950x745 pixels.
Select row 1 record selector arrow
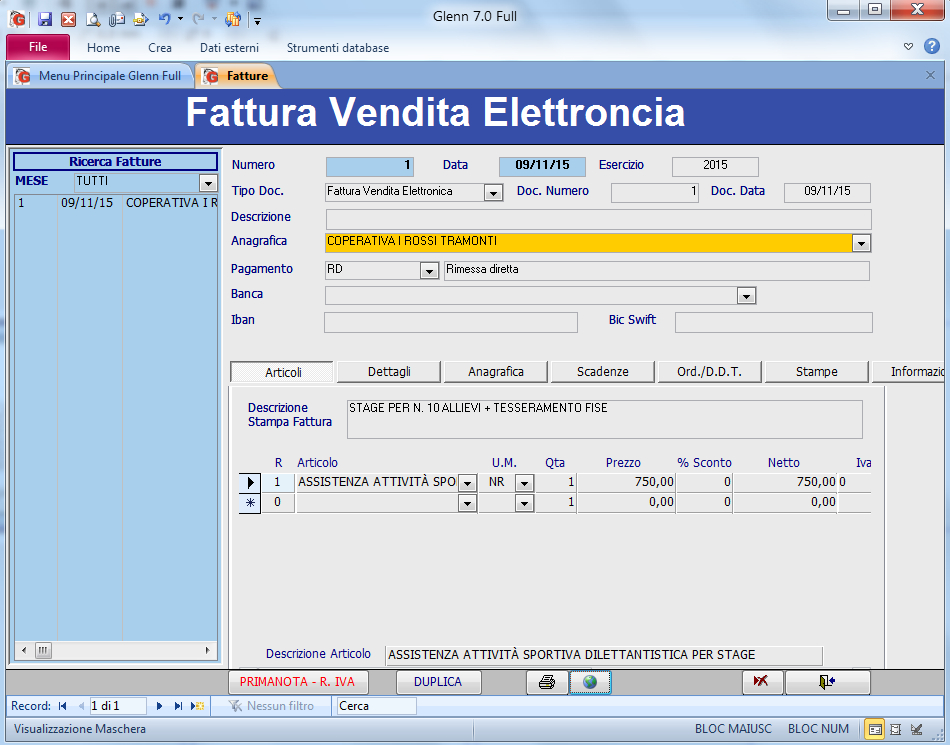[x=250, y=483]
